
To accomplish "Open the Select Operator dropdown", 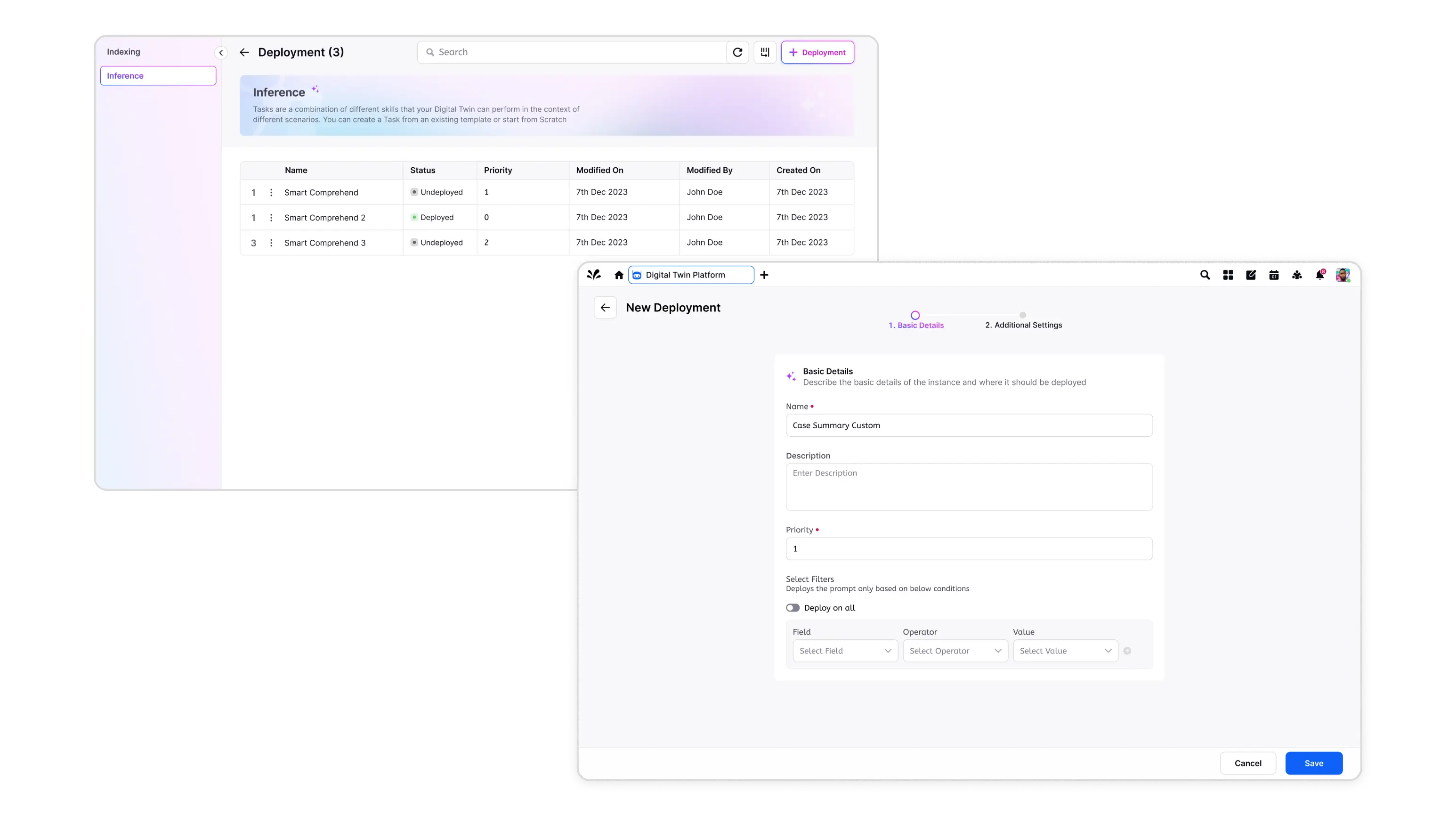I will (955, 651).
